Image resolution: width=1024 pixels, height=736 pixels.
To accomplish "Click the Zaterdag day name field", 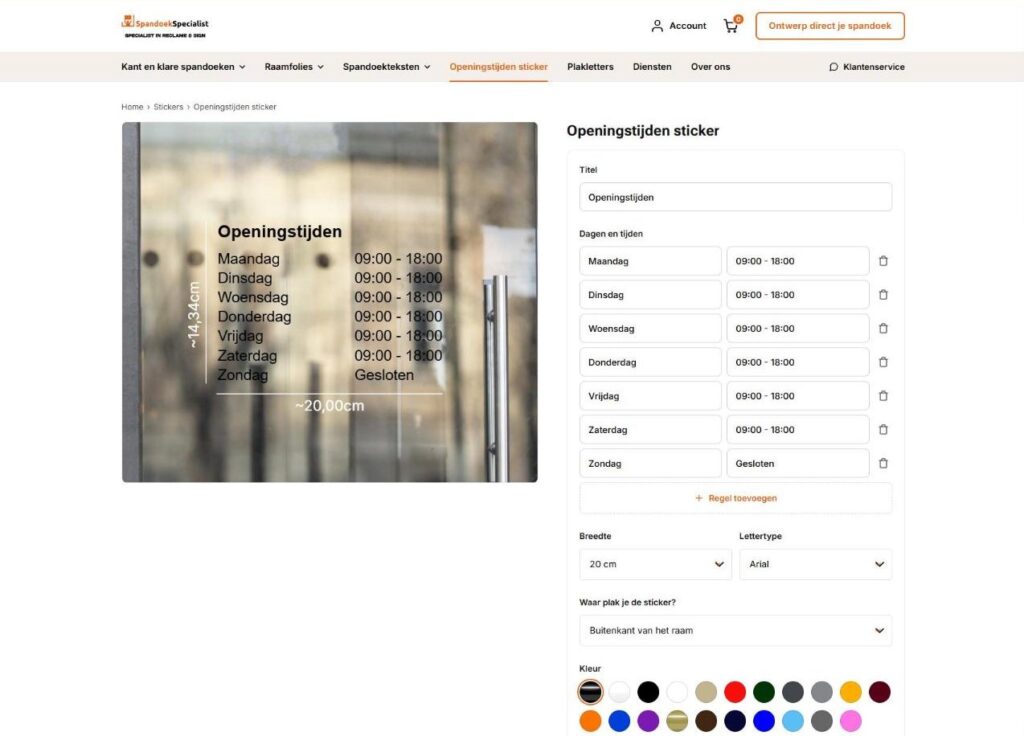I will click(650, 430).
